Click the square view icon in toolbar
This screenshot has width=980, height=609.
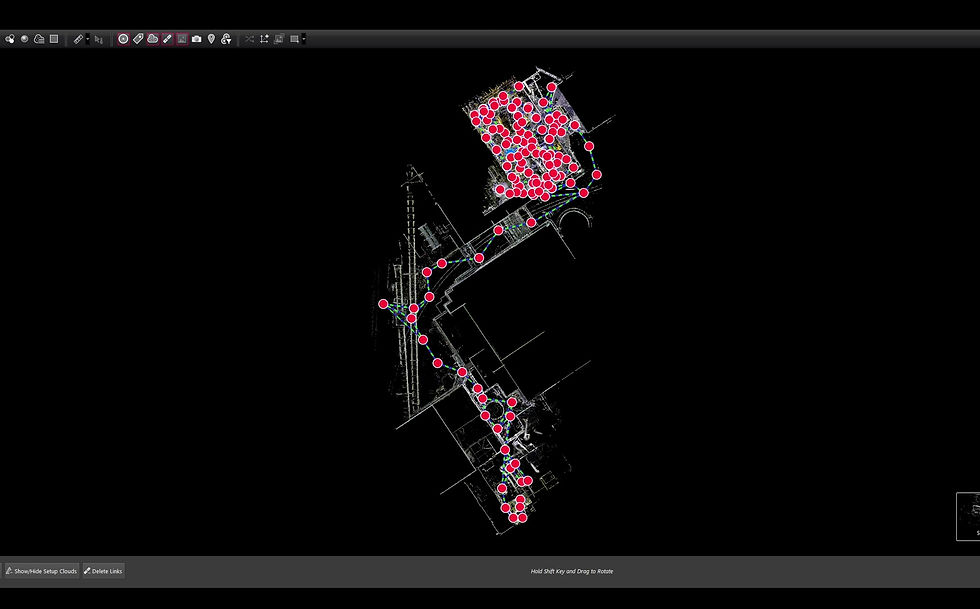pyautogui.click(x=54, y=39)
